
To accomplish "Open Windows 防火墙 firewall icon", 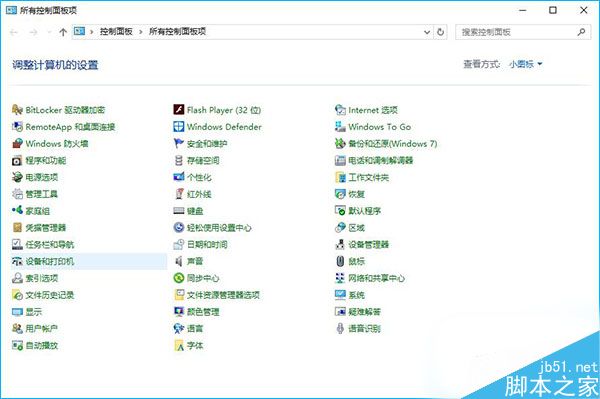I will pos(17,143).
